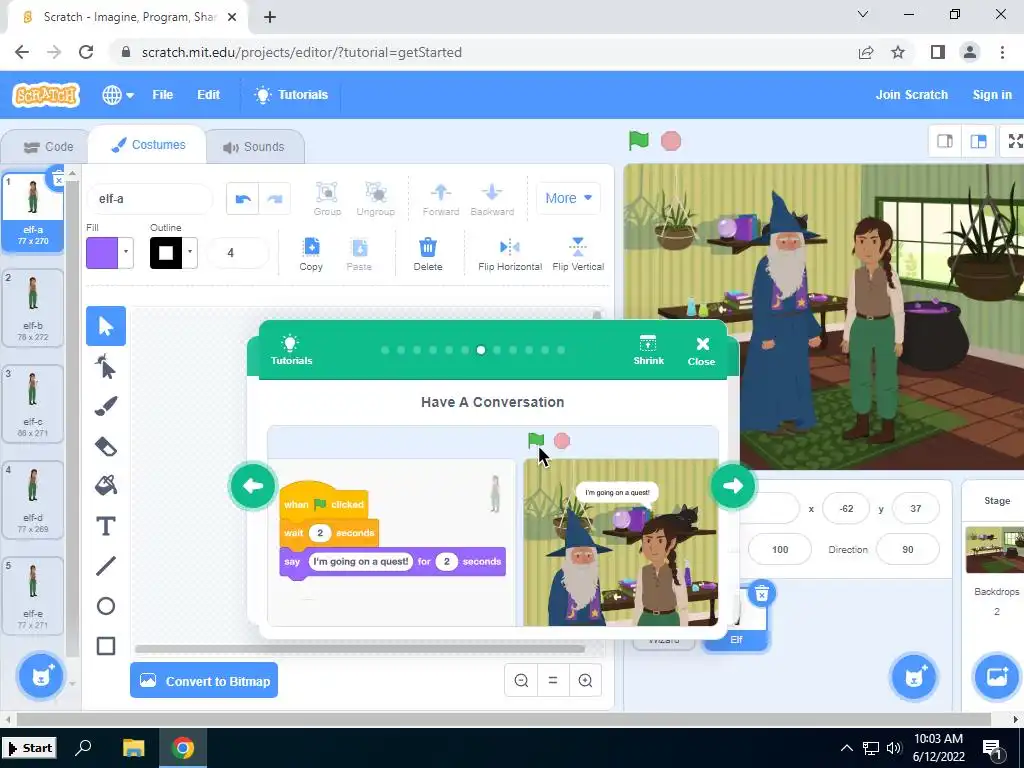Screen dimensions: 1024x768
Task: Click the Copy icon
Action: click(x=311, y=254)
